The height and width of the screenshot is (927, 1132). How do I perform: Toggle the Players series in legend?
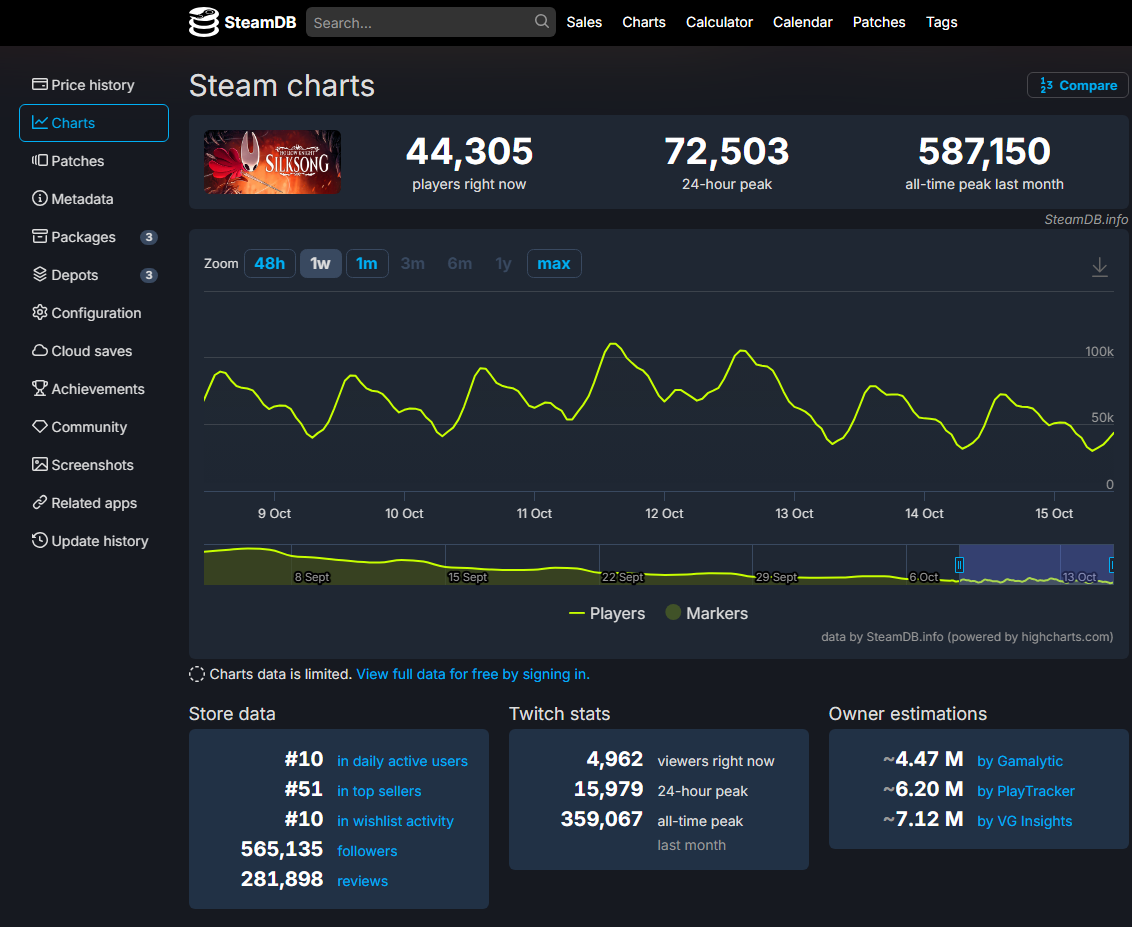click(607, 614)
